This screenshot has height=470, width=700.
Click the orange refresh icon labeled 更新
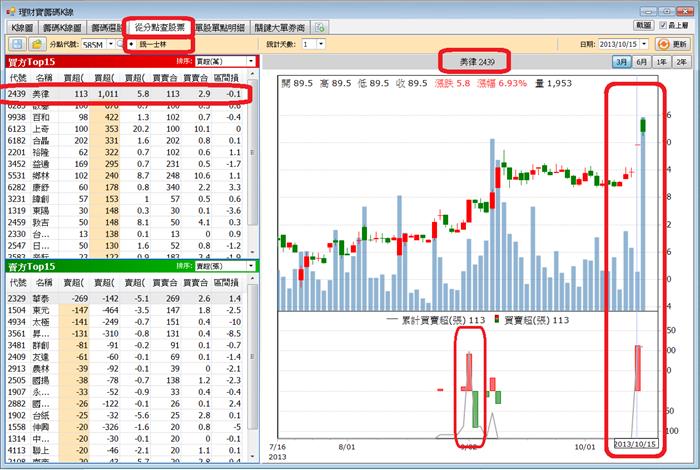[x=674, y=44]
